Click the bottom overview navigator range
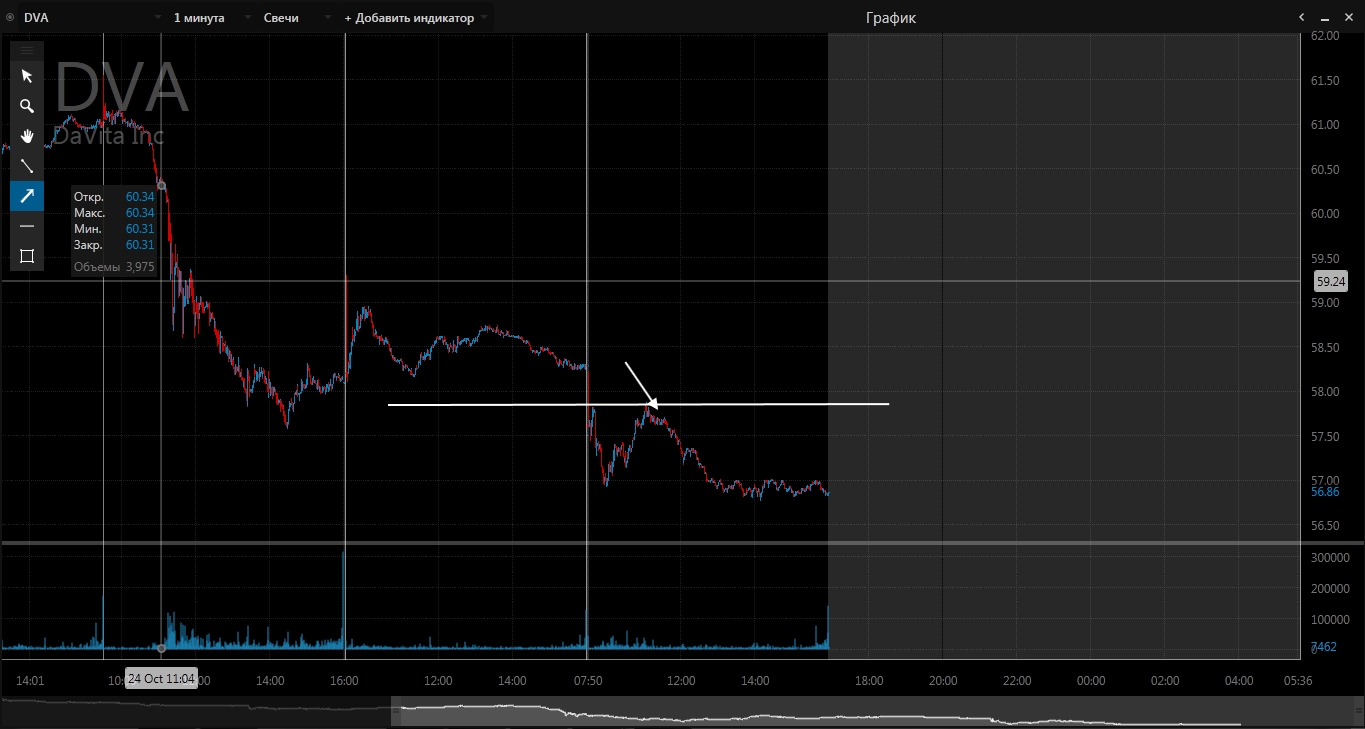The height and width of the screenshot is (729, 1365). click(x=820, y=715)
